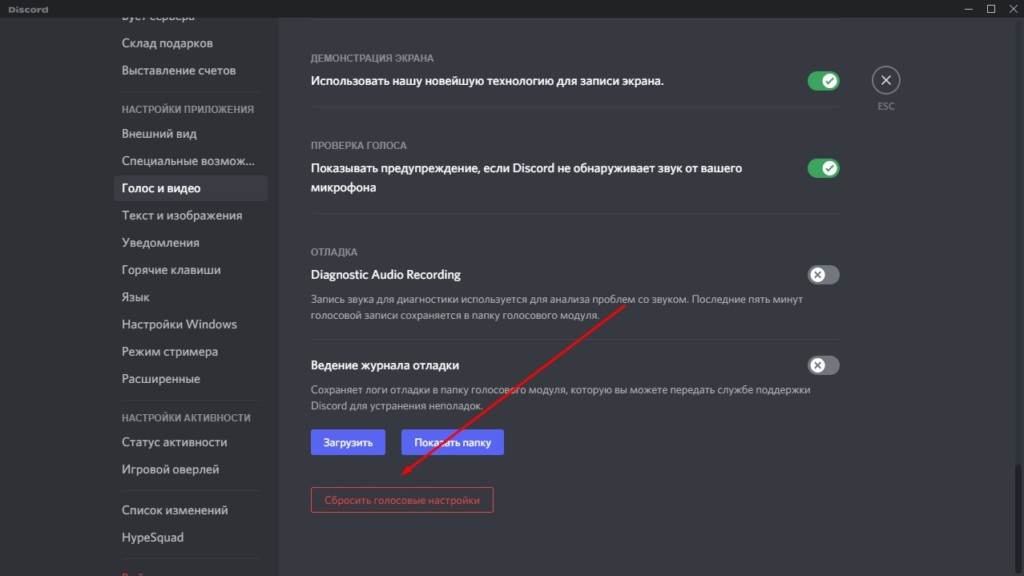1024x576 pixels.
Task: Enable Diagnostic Audio Recording switch
Action: click(x=823, y=275)
